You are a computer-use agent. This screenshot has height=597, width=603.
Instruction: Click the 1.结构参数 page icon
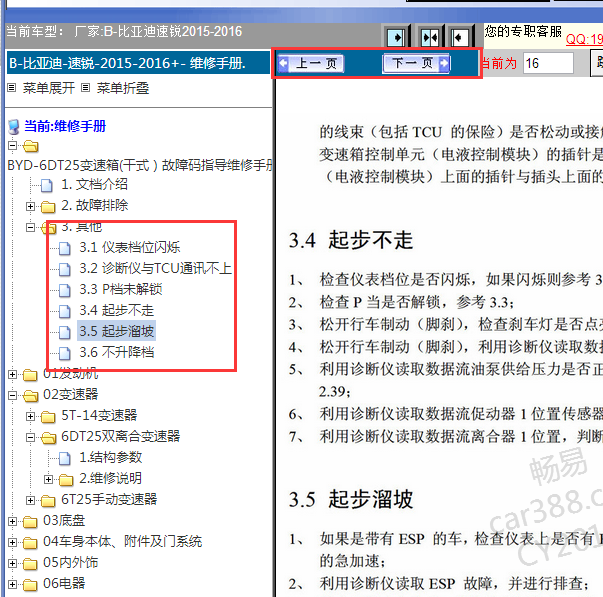tap(65, 459)
